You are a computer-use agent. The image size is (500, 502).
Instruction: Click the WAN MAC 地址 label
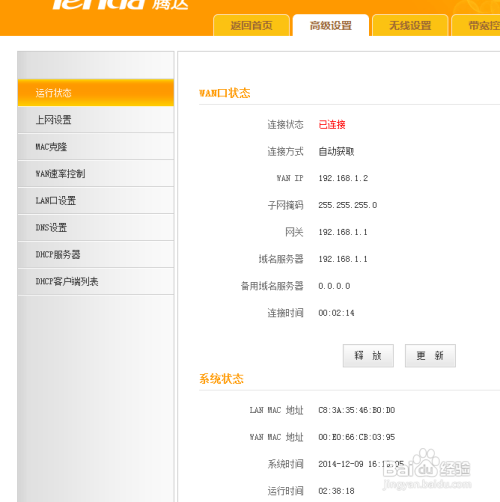[277, 437]
